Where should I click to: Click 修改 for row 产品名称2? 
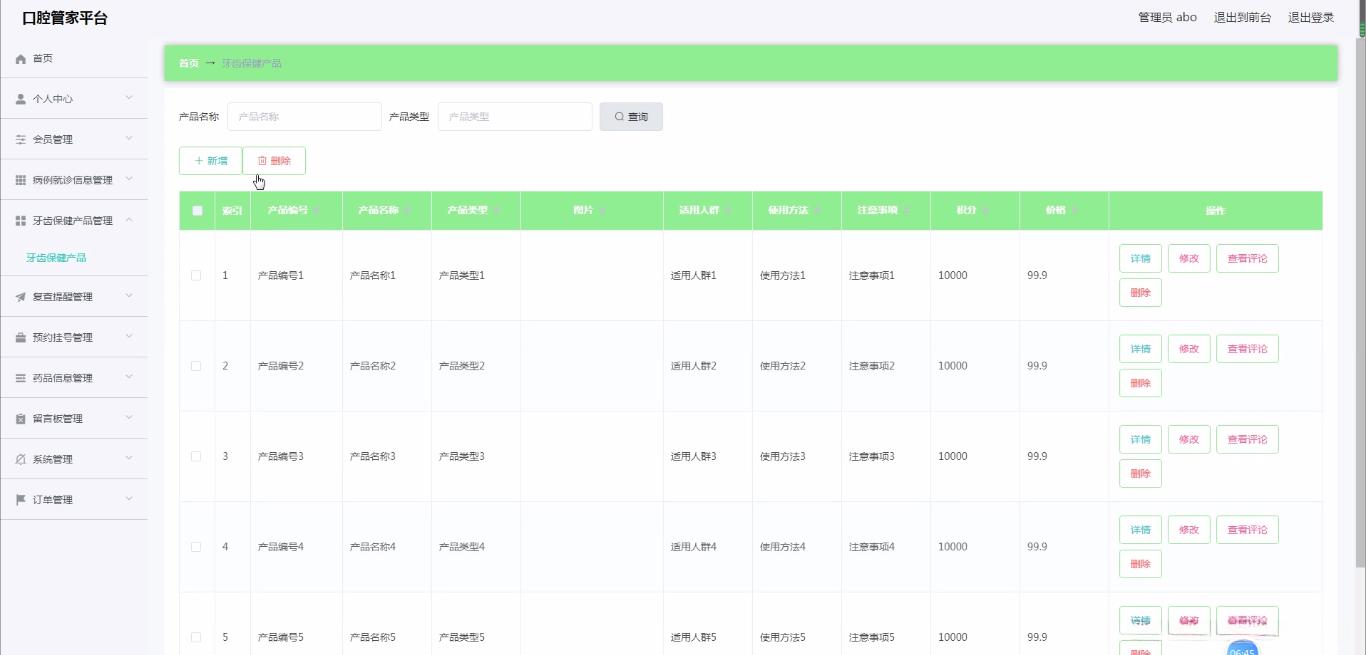pos(1189,349)
